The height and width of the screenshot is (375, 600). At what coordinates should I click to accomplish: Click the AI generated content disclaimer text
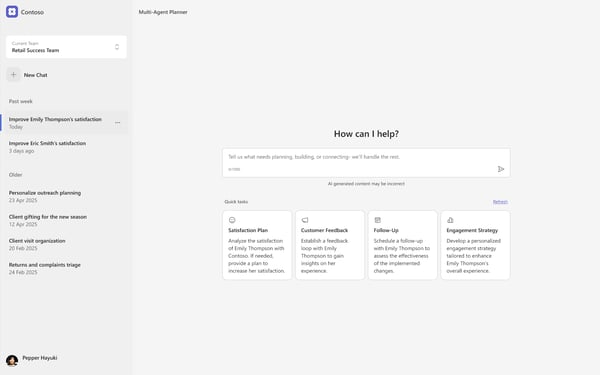(x=366, y=184)
